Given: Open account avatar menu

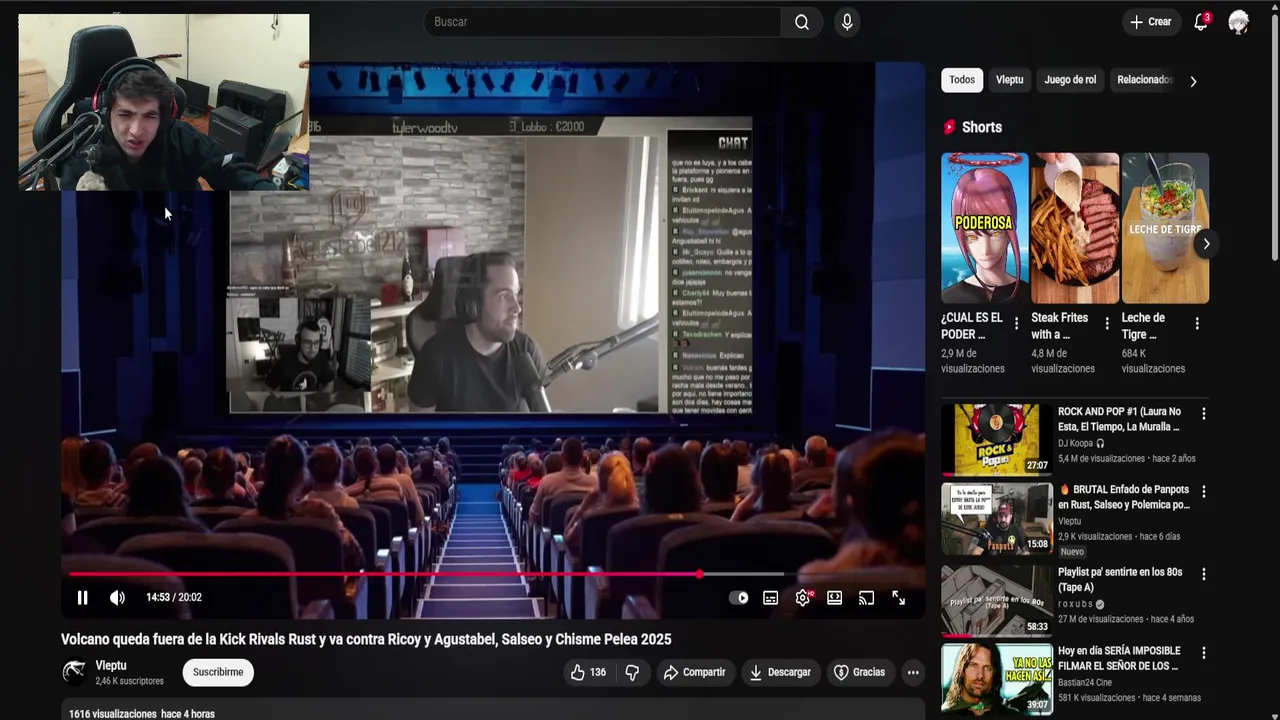Looking at the screenshot, I should 1238,22.
